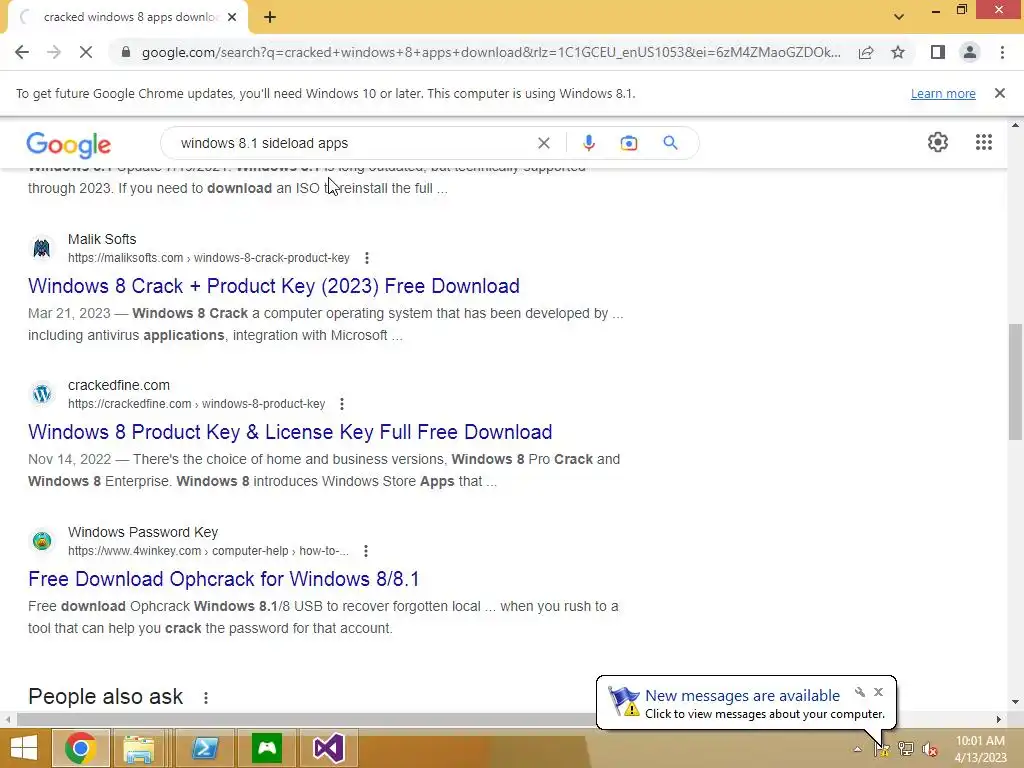Bookmark this page with the star
1024x768 pixels.
pyautogui.click(x=898, y=52)
